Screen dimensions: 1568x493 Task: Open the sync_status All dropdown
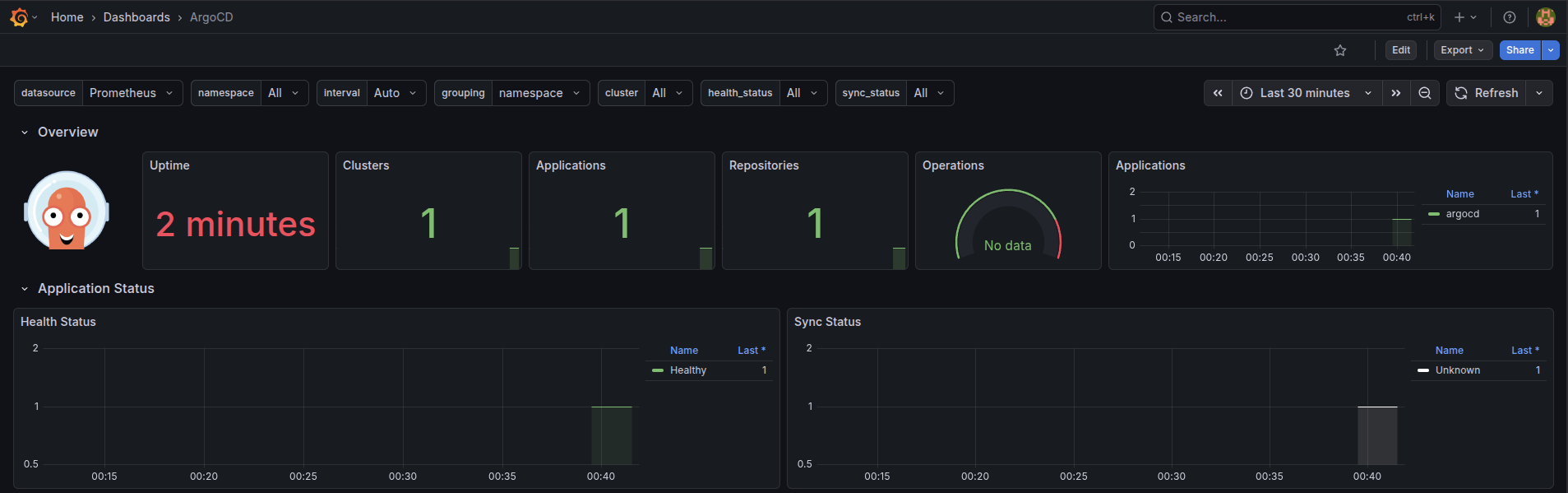coord(931,93)
